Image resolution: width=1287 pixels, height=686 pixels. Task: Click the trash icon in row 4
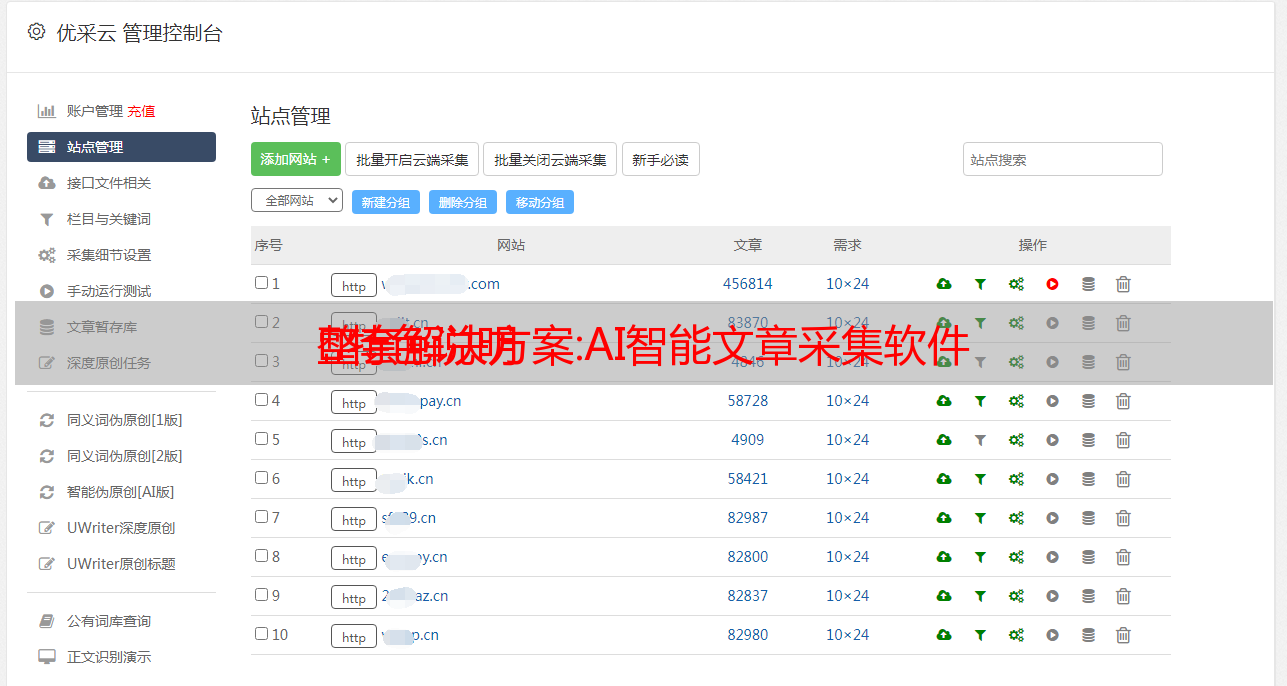click(1123, 401)
